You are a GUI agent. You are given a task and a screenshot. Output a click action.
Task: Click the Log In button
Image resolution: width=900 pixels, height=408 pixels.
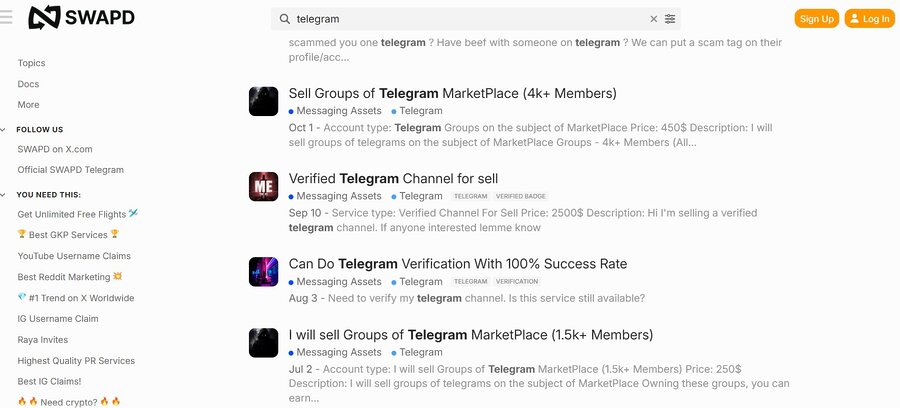[x=869, y=19]
